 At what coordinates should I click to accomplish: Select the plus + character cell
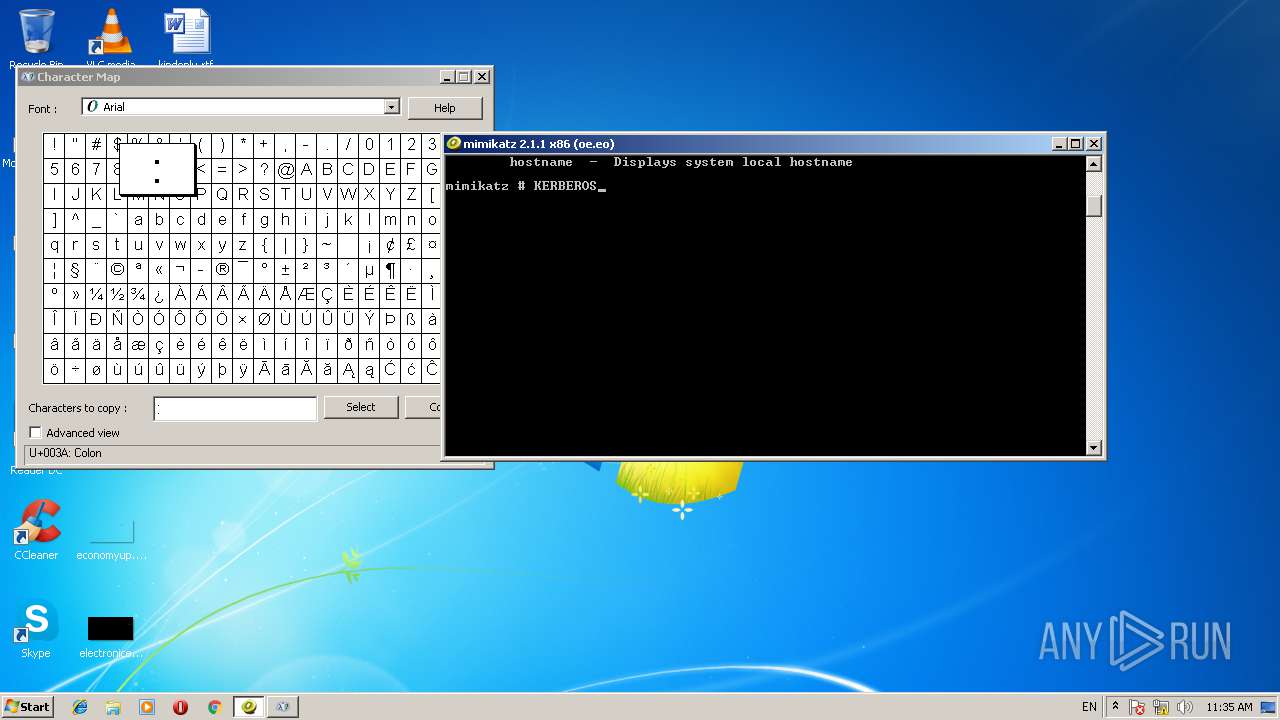click(264, 145)
